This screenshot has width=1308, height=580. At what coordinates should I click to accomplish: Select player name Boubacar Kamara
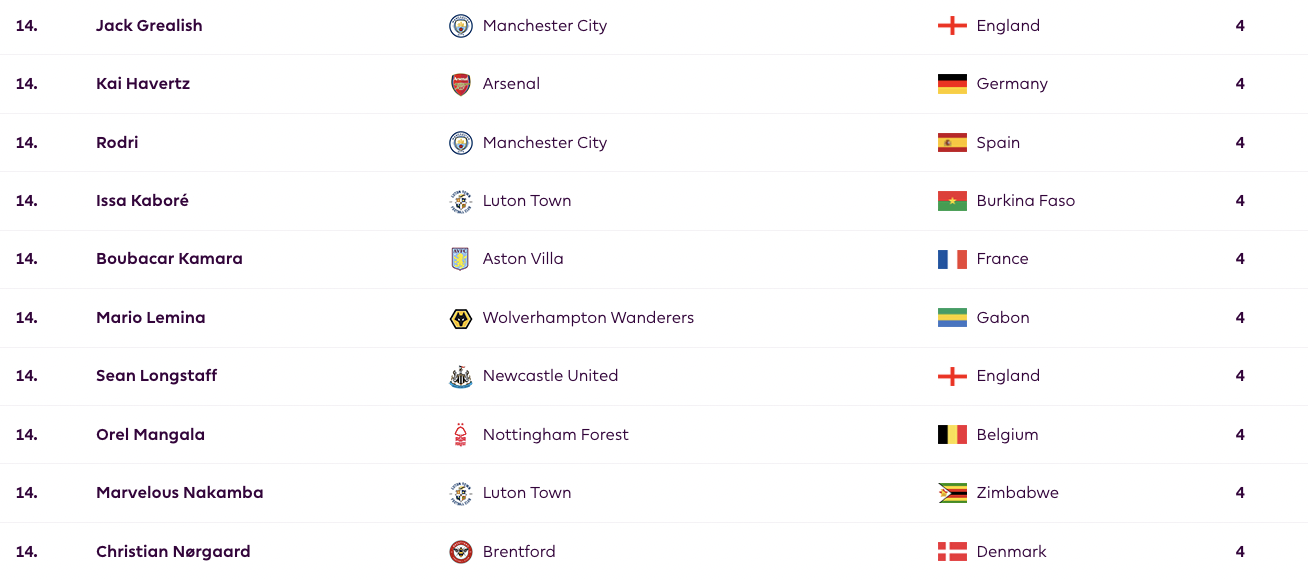[x=169, y=259]
